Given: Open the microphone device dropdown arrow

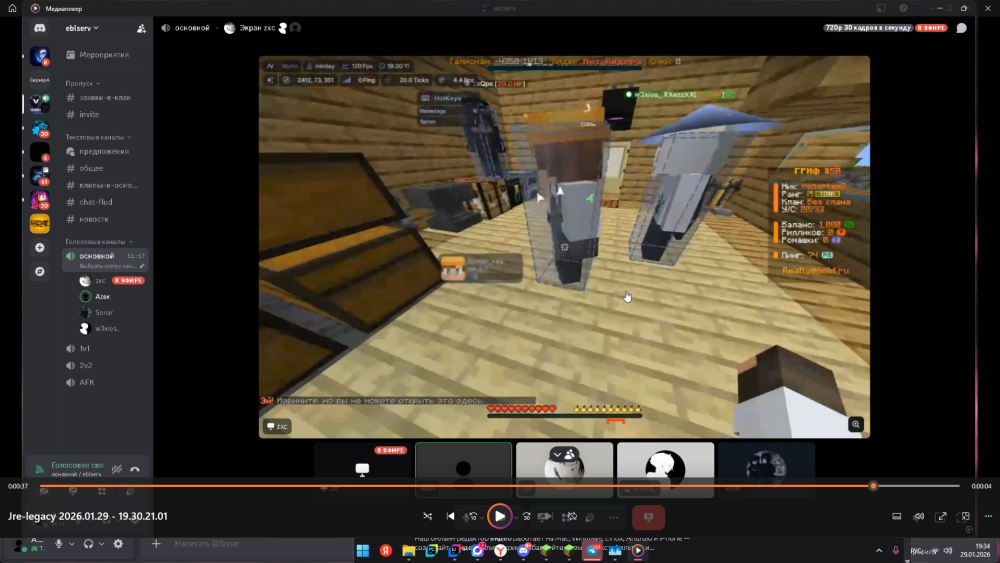Looking at the screenshot, I should coord(71,544).
